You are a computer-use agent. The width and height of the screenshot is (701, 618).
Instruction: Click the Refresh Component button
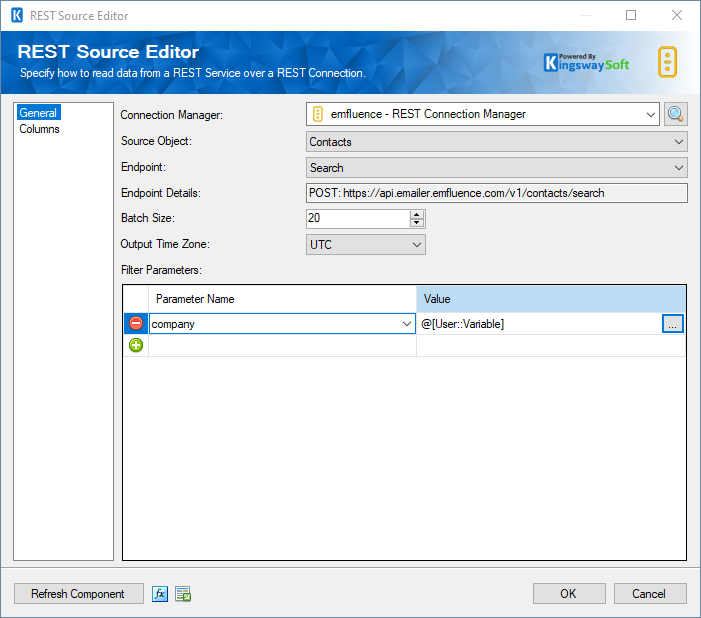click(79, 594)
